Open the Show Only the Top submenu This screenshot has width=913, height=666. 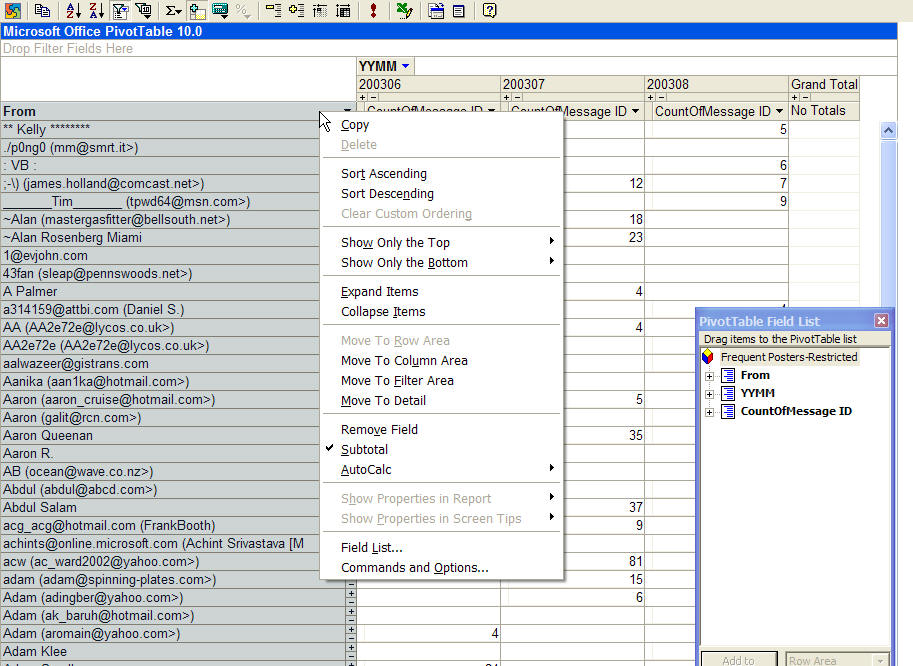pyautogui.click(x=395, y=243)
